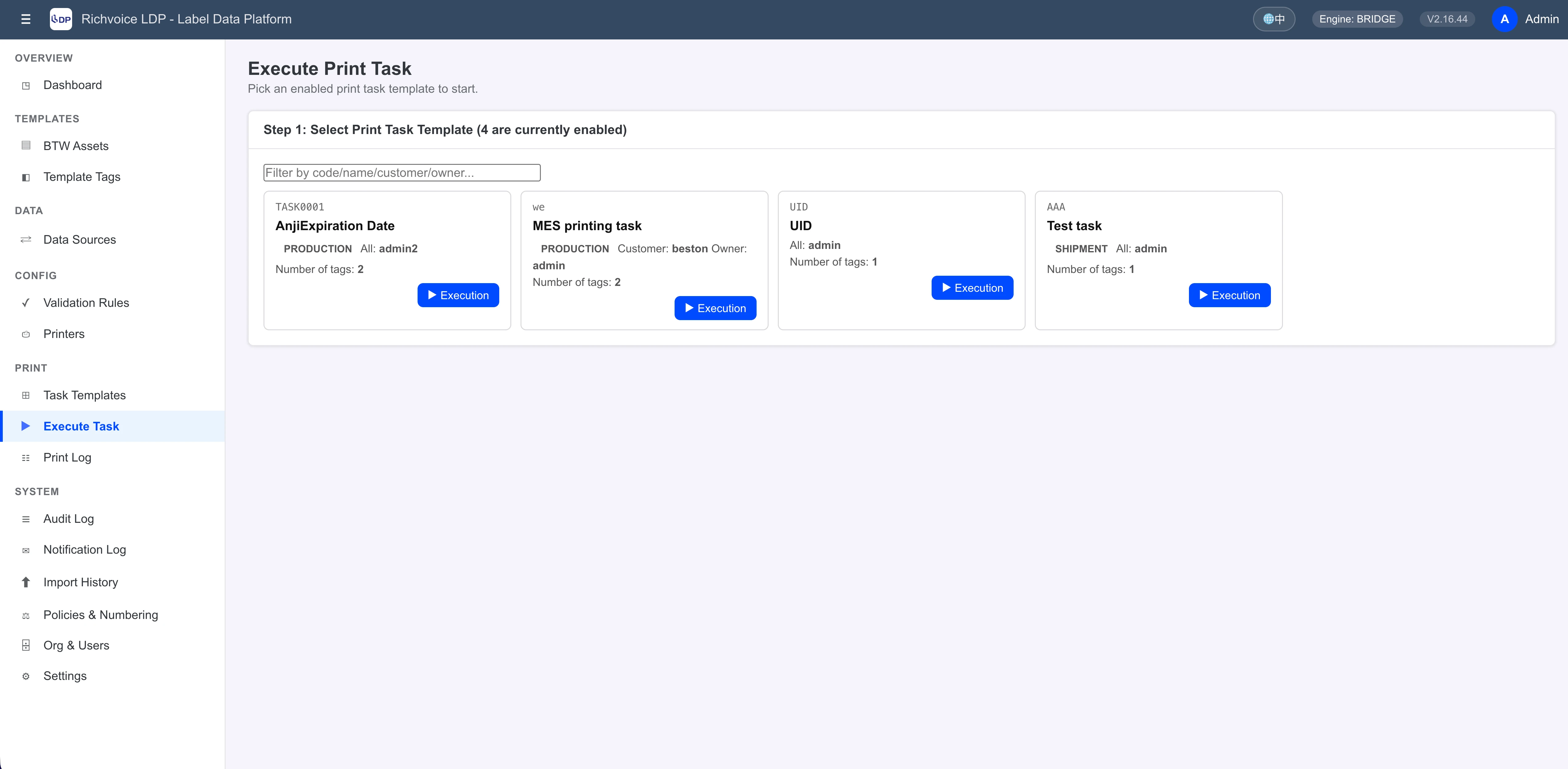Run Execution for MES printing task
This screenshot has height=769, width=1568.
pyautogui.click(x=715, y=308)
